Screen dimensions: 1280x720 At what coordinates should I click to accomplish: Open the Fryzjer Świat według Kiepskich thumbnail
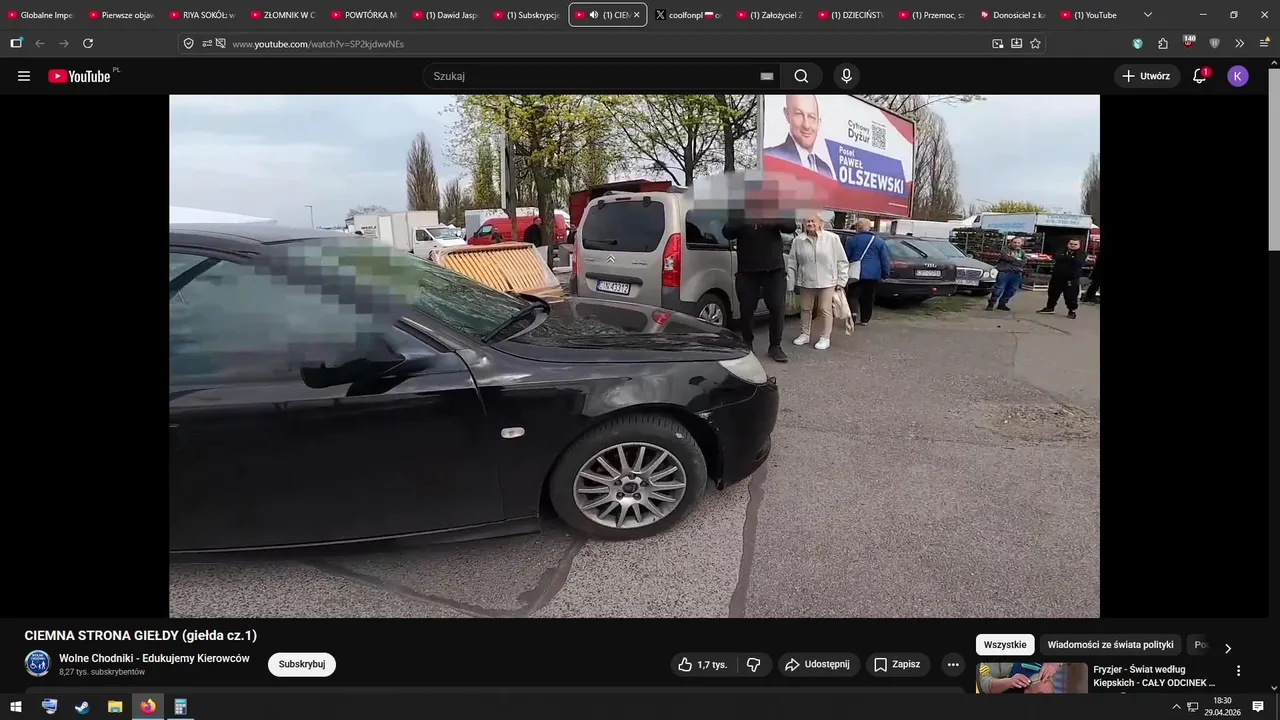1032,678
